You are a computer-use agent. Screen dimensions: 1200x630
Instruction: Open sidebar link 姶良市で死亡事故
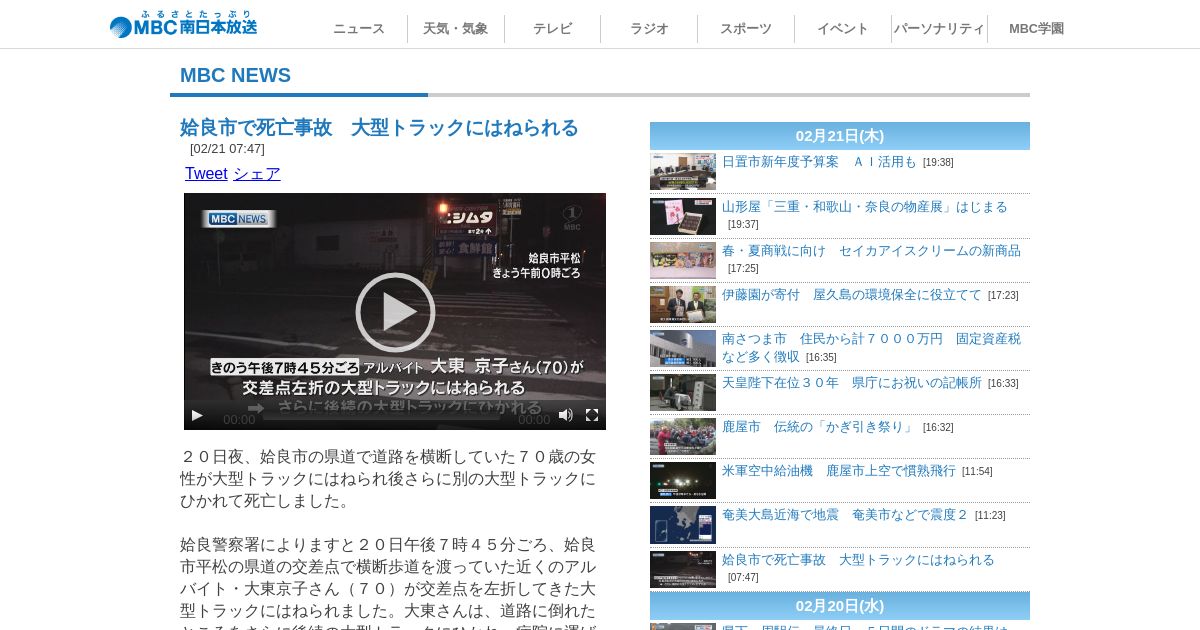[858, 560]
